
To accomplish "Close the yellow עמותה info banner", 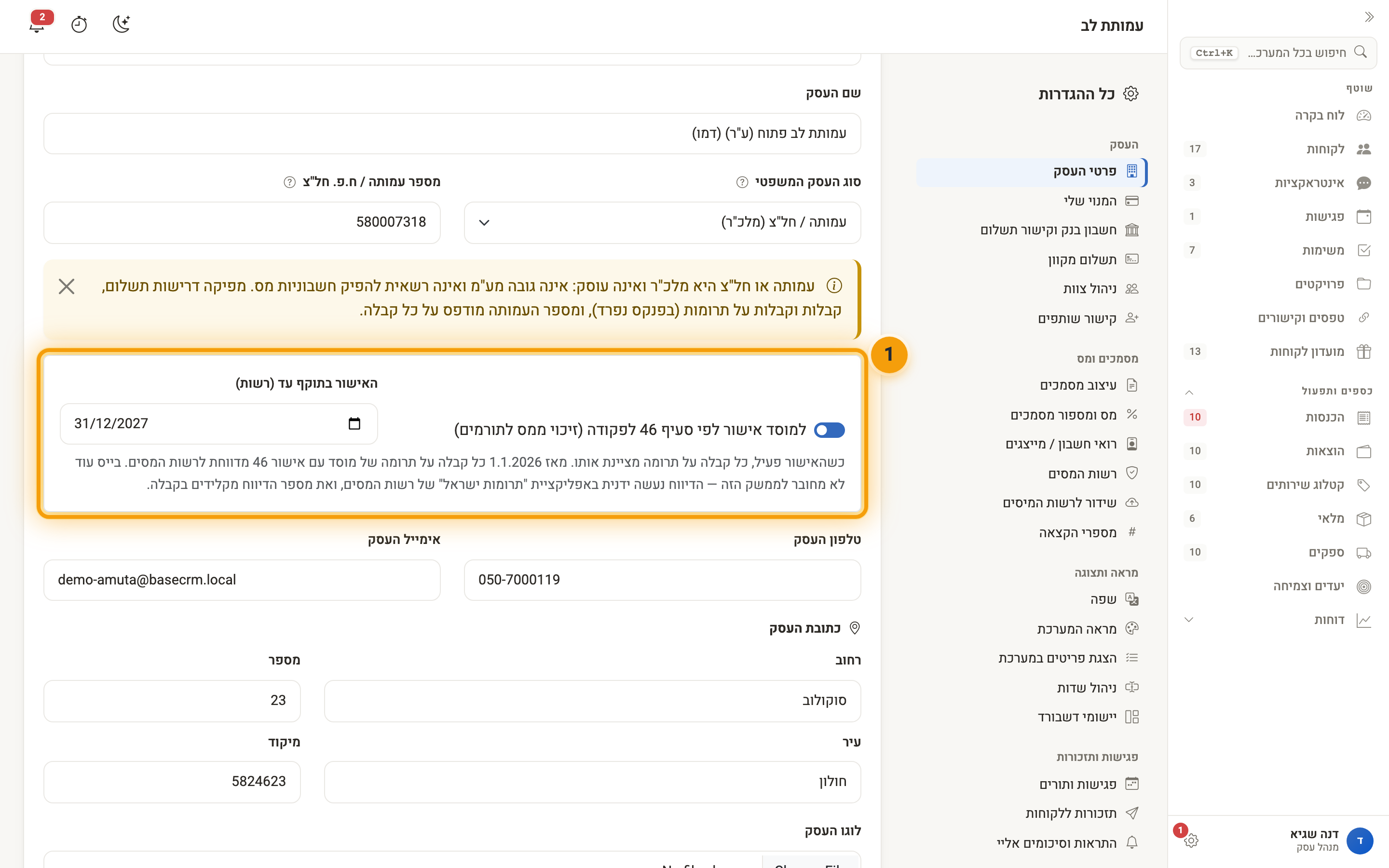I will click(67, 286).
